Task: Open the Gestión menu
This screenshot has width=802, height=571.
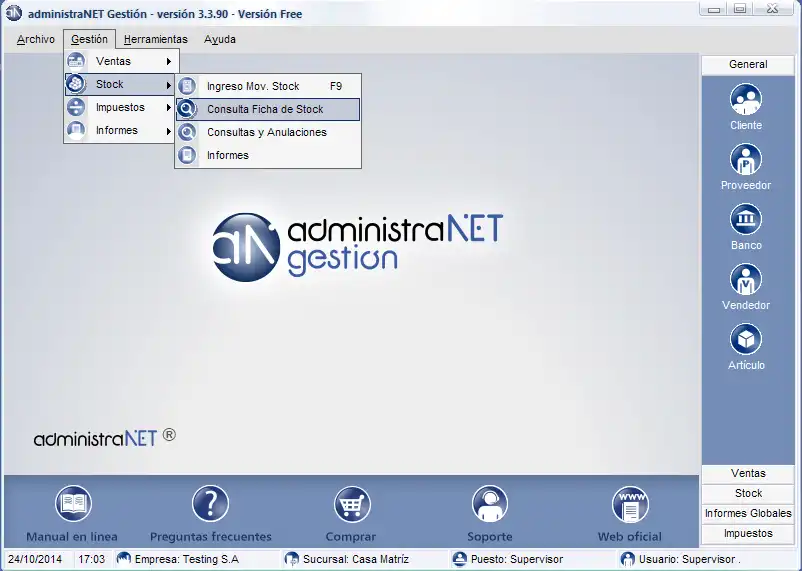Action: click(x=90, y=39)
